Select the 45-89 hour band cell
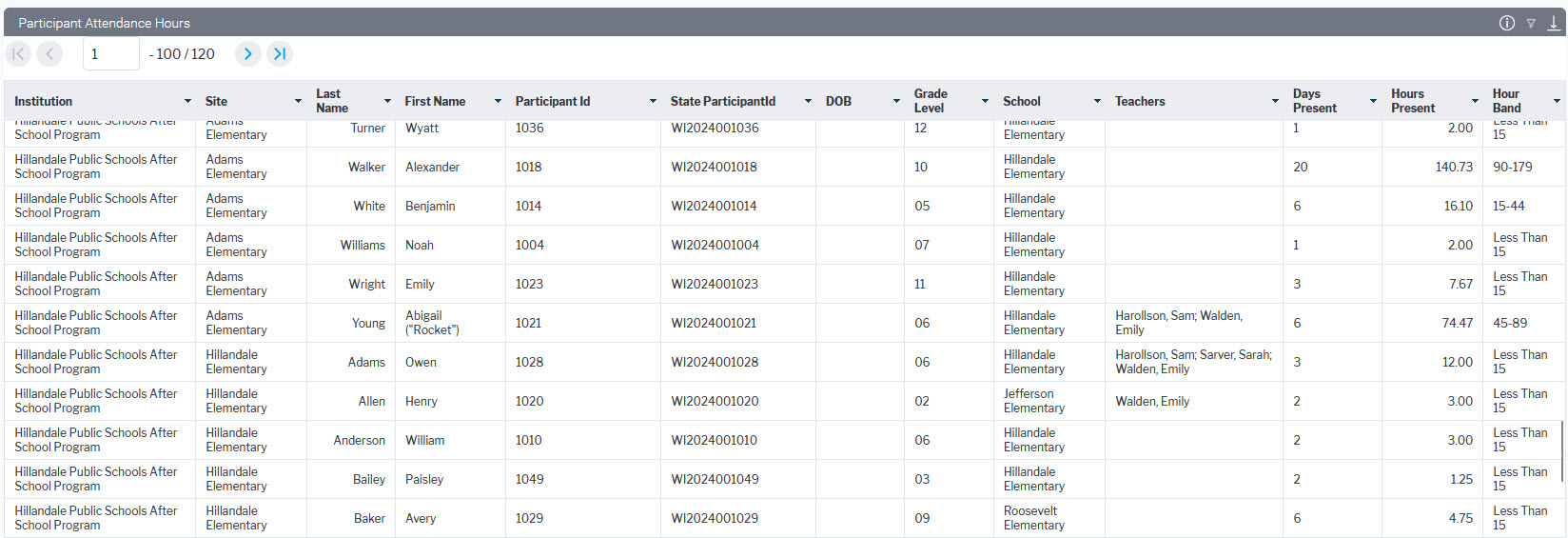The width and height of the screenshot is (1568, 538). 1524,323
